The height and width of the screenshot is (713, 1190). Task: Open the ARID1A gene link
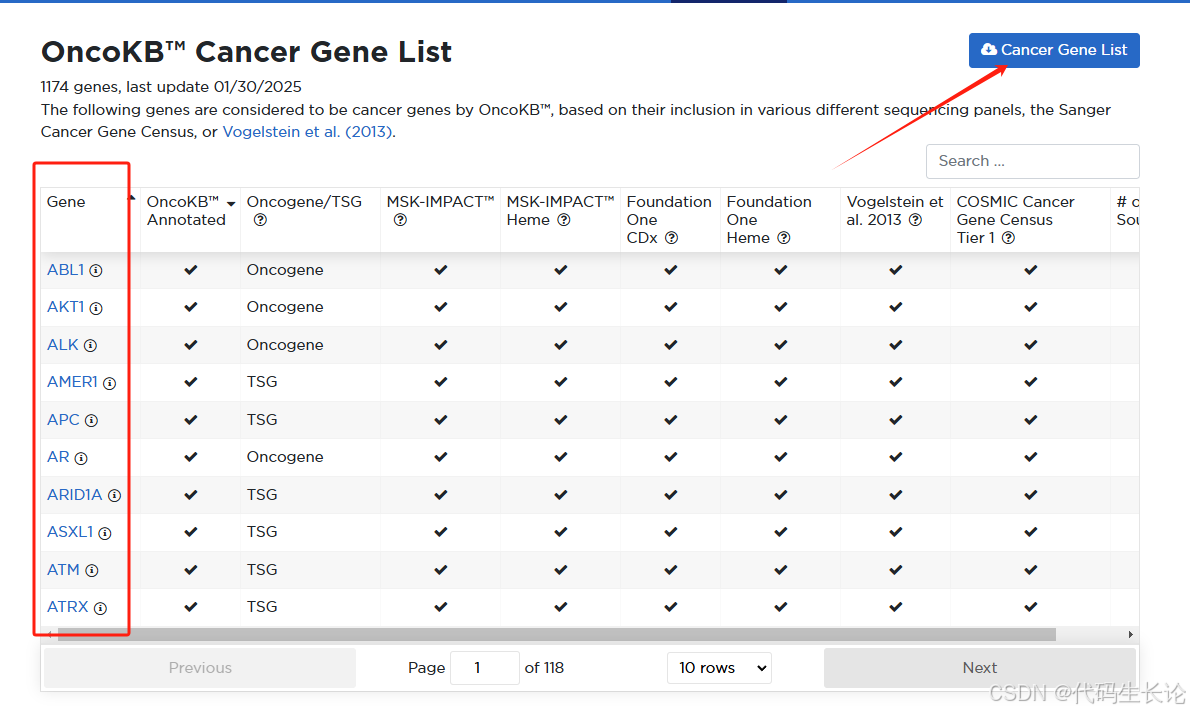point(74,495)
